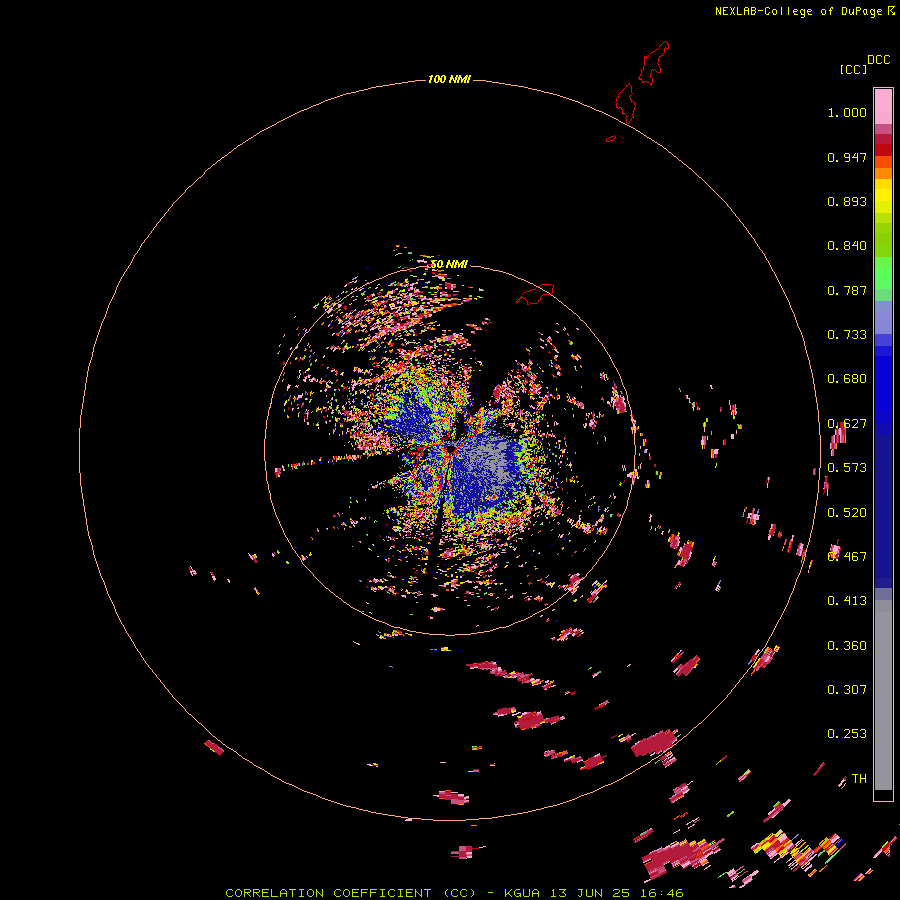Click the 0.413 value on the legend
Screen dimensions: 900x900
(847, 601)
